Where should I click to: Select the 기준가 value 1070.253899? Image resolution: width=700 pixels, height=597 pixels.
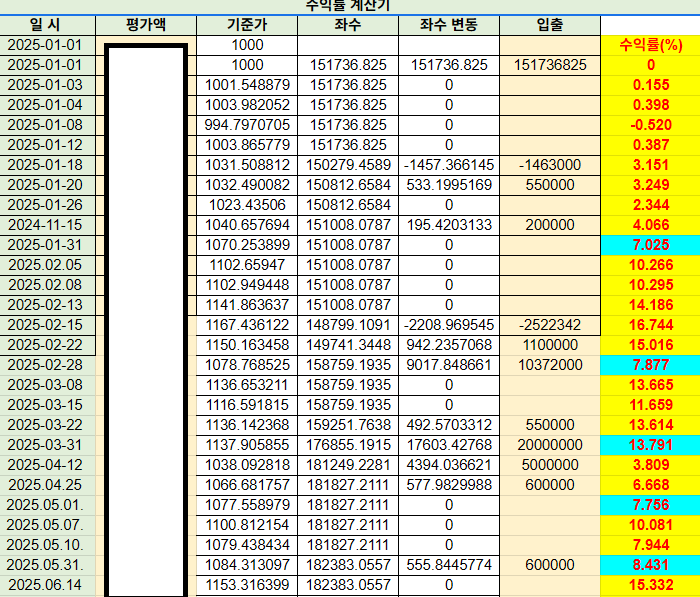pos(247,245)
